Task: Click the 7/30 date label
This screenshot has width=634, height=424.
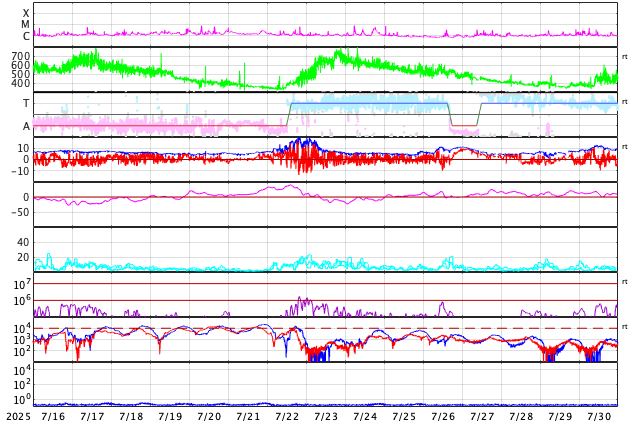Action: click(x=599, y=416)
